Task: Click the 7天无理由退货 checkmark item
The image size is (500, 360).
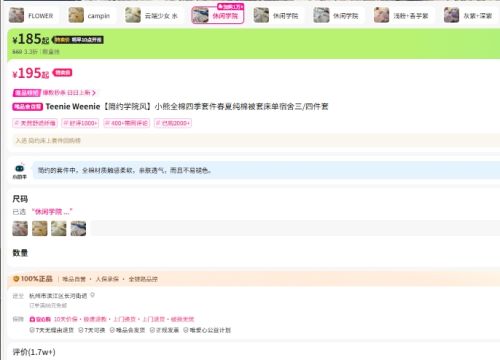Action: 52,330
